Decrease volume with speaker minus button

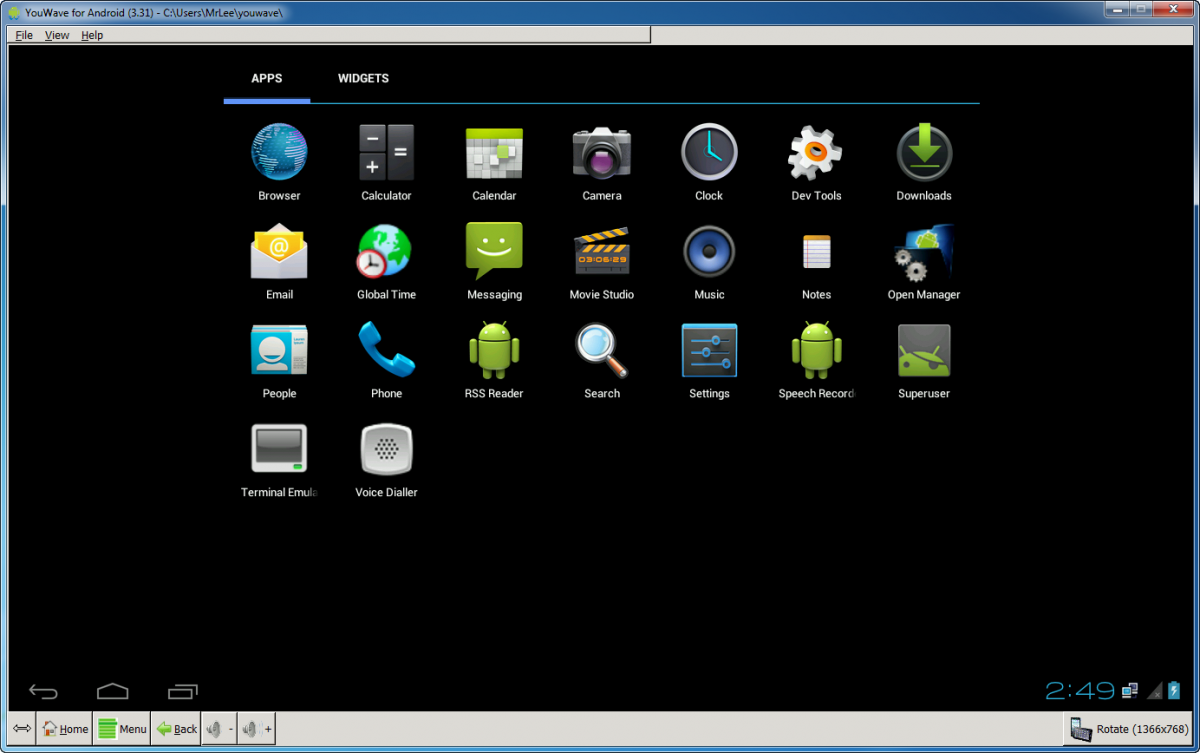coord(218,729)
